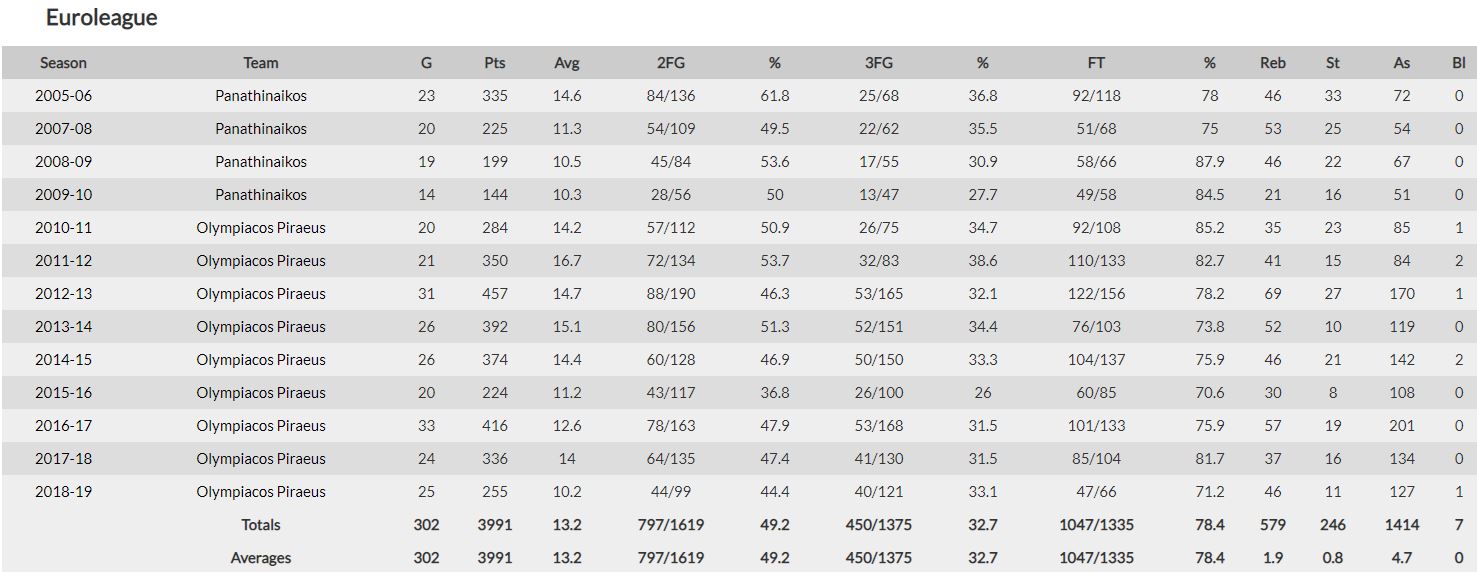Viewport: 1477px width, 572px height.
Task: Click the 457 points value
Action: coord(494,294)
